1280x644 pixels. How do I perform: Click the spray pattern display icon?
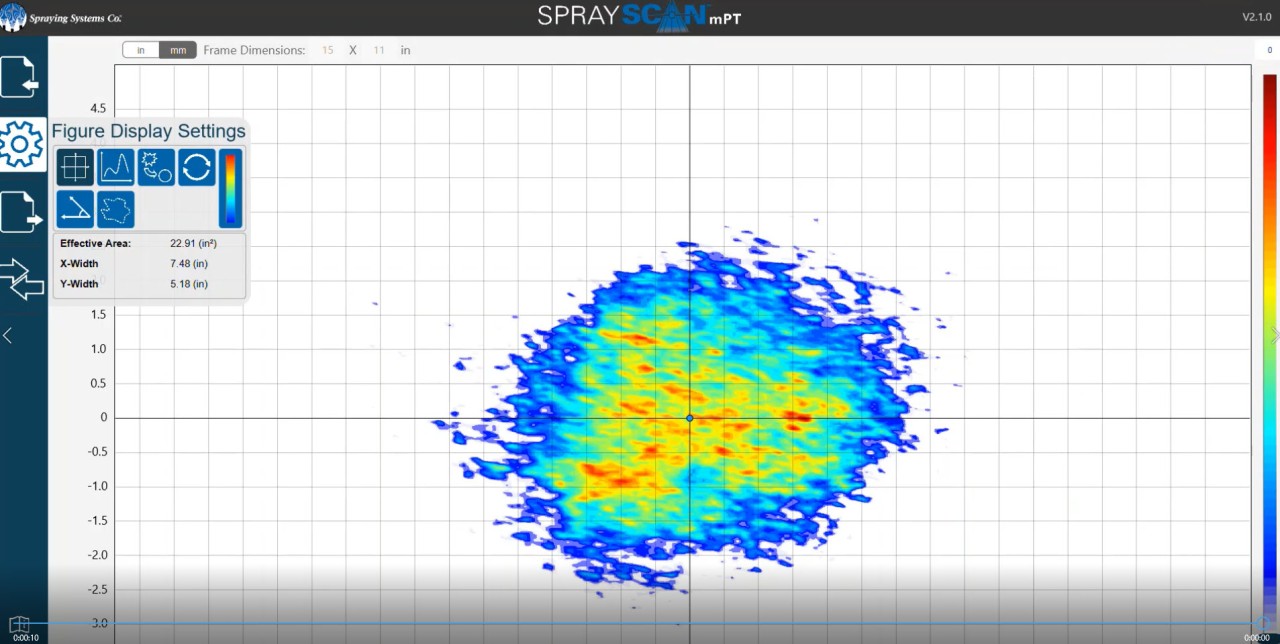156,167
